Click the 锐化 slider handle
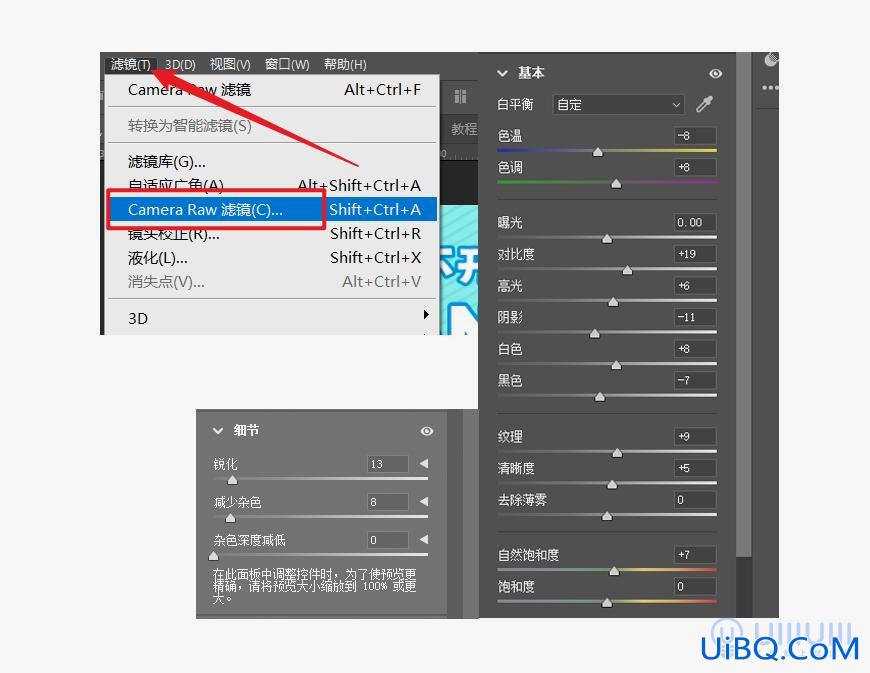 [232, 479]
